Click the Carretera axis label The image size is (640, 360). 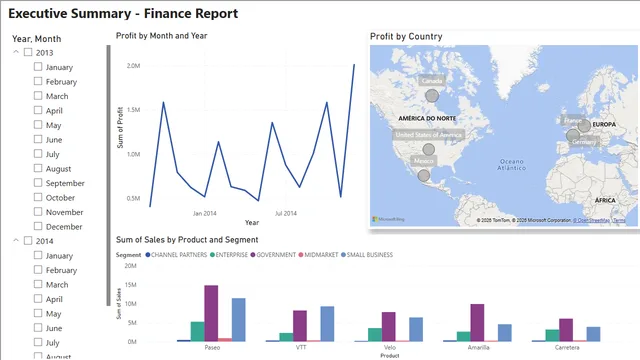pos(567,347)
